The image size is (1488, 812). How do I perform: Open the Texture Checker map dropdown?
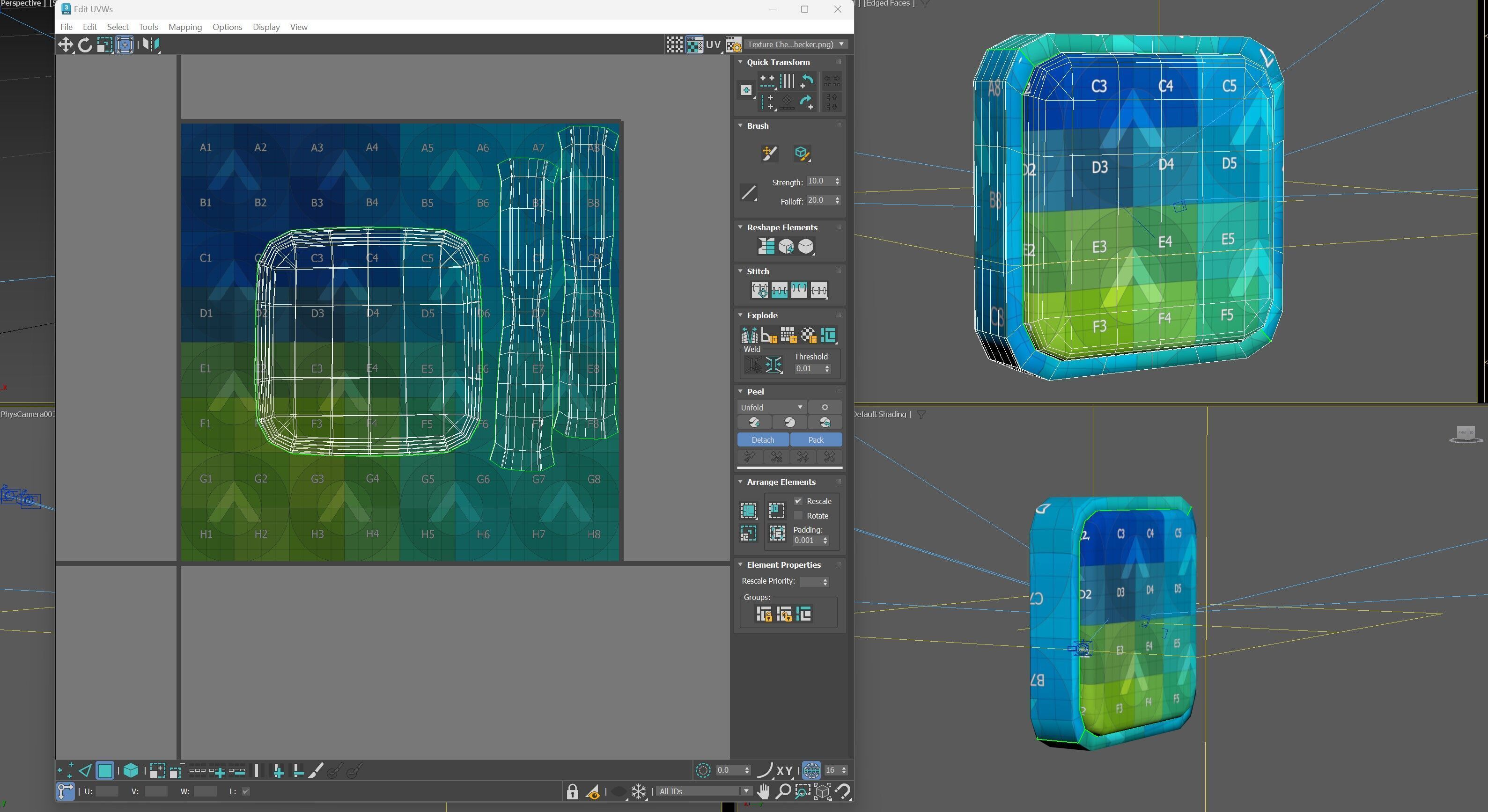[x=795, y=44]
